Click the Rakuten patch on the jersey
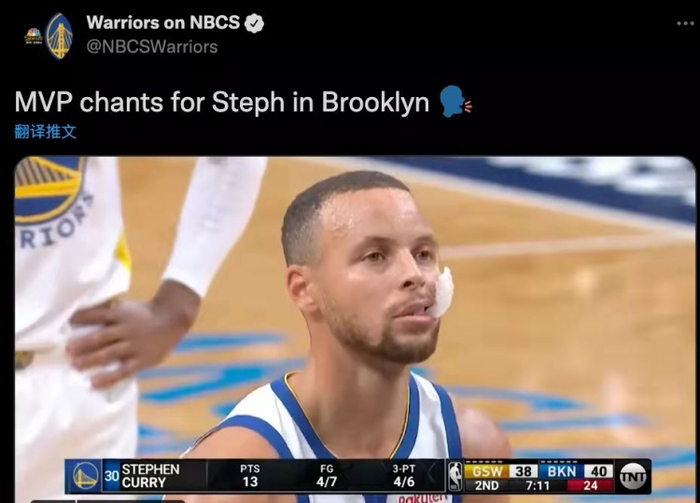This screenshot has width=700, height=503. tap(422, 498)
